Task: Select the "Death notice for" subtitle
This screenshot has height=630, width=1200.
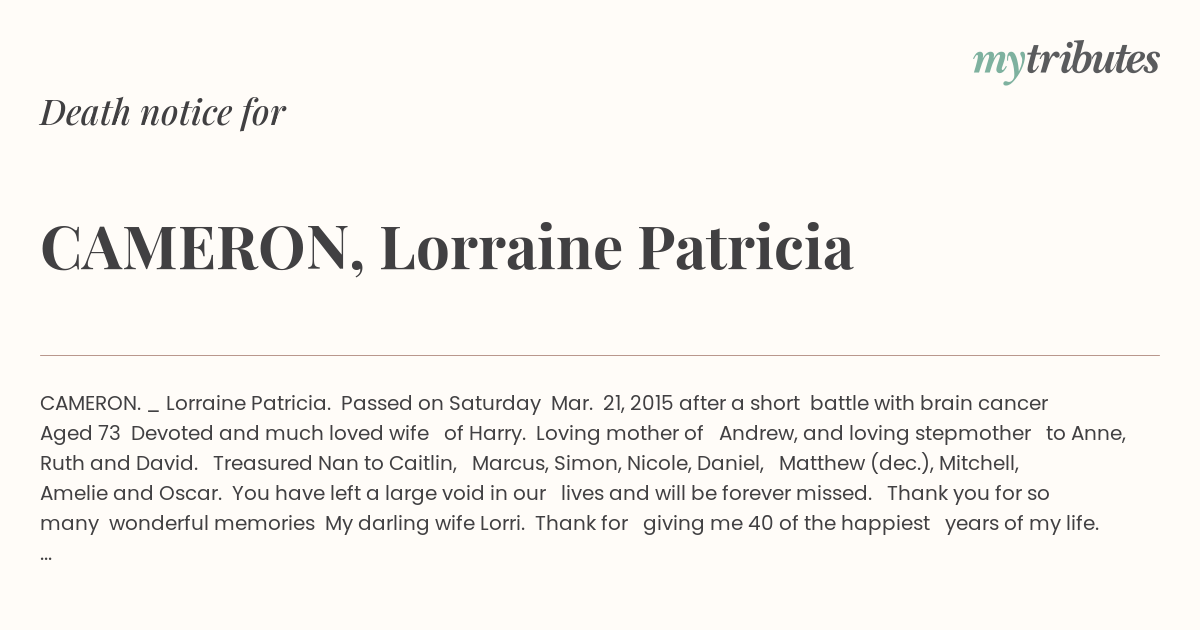Action: pos(163,113)
